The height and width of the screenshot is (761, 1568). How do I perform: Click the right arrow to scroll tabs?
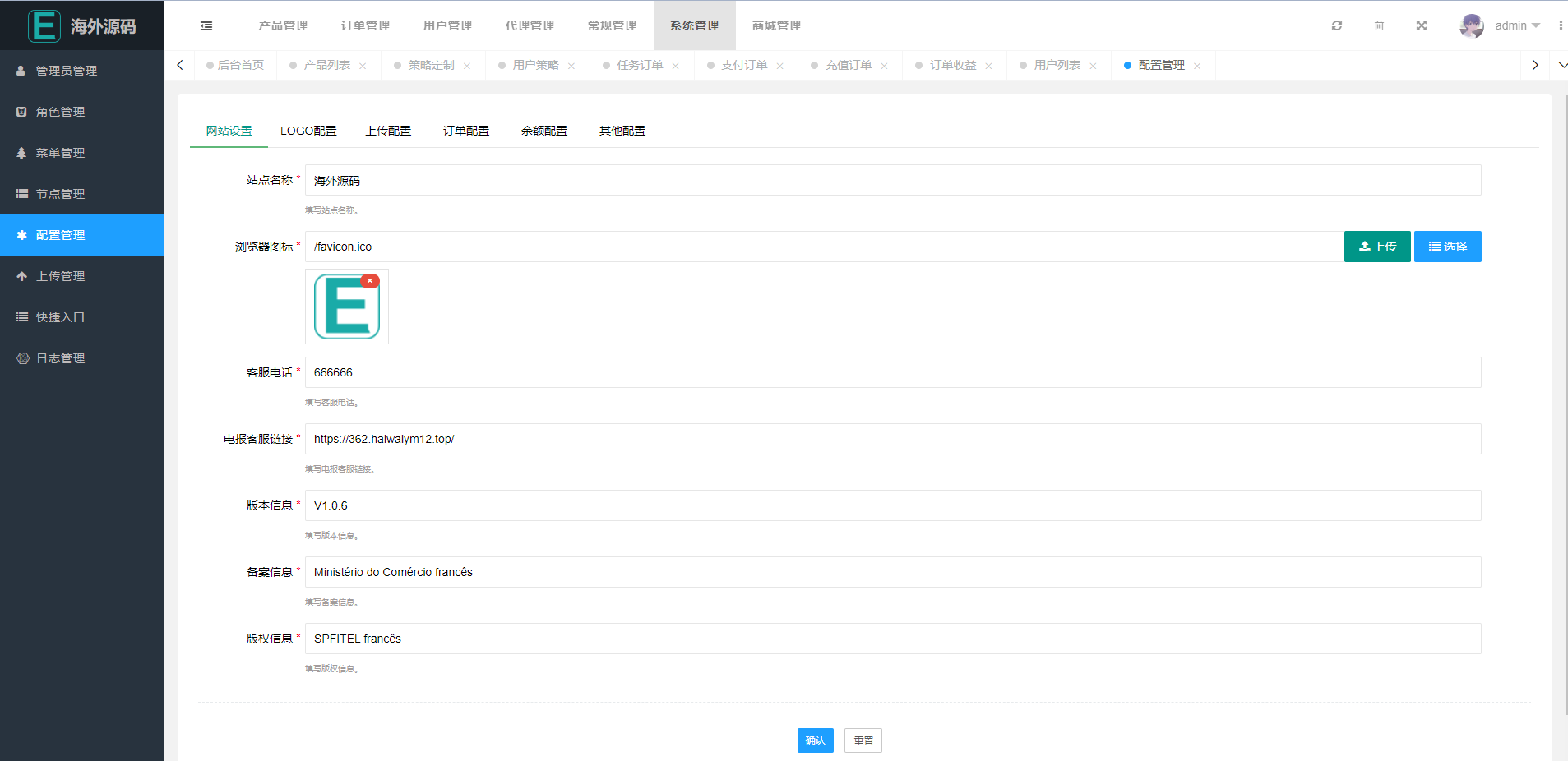coord(1534,64)
